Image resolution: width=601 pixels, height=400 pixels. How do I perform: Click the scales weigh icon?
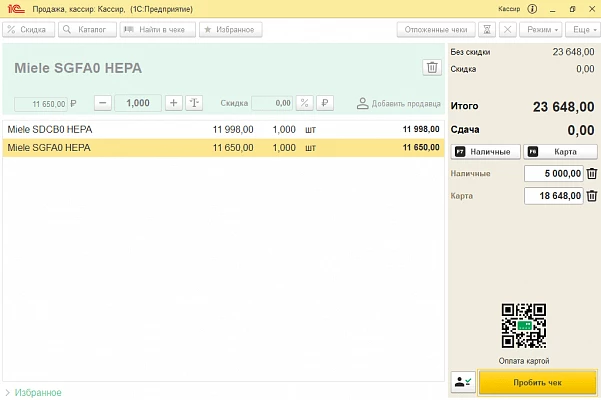pos(194,103)
